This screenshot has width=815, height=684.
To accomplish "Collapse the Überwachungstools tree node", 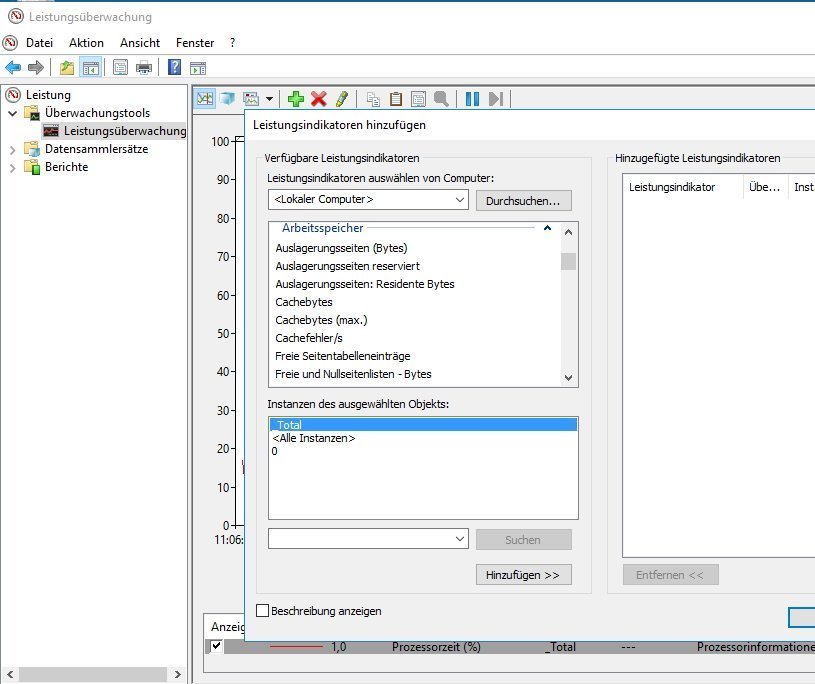I will click(13, 113).
